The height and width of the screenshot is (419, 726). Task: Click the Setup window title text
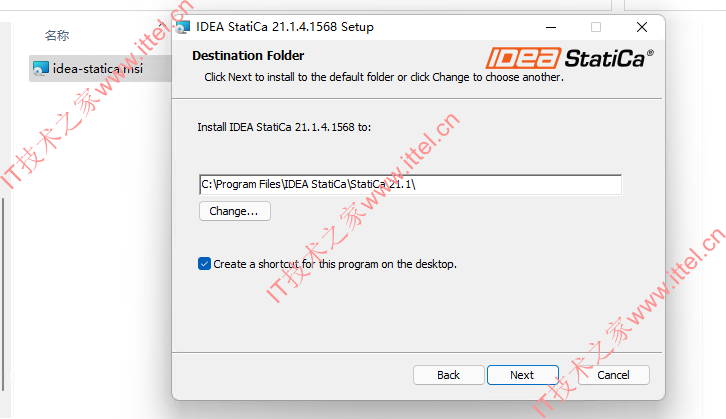[285, 27]
